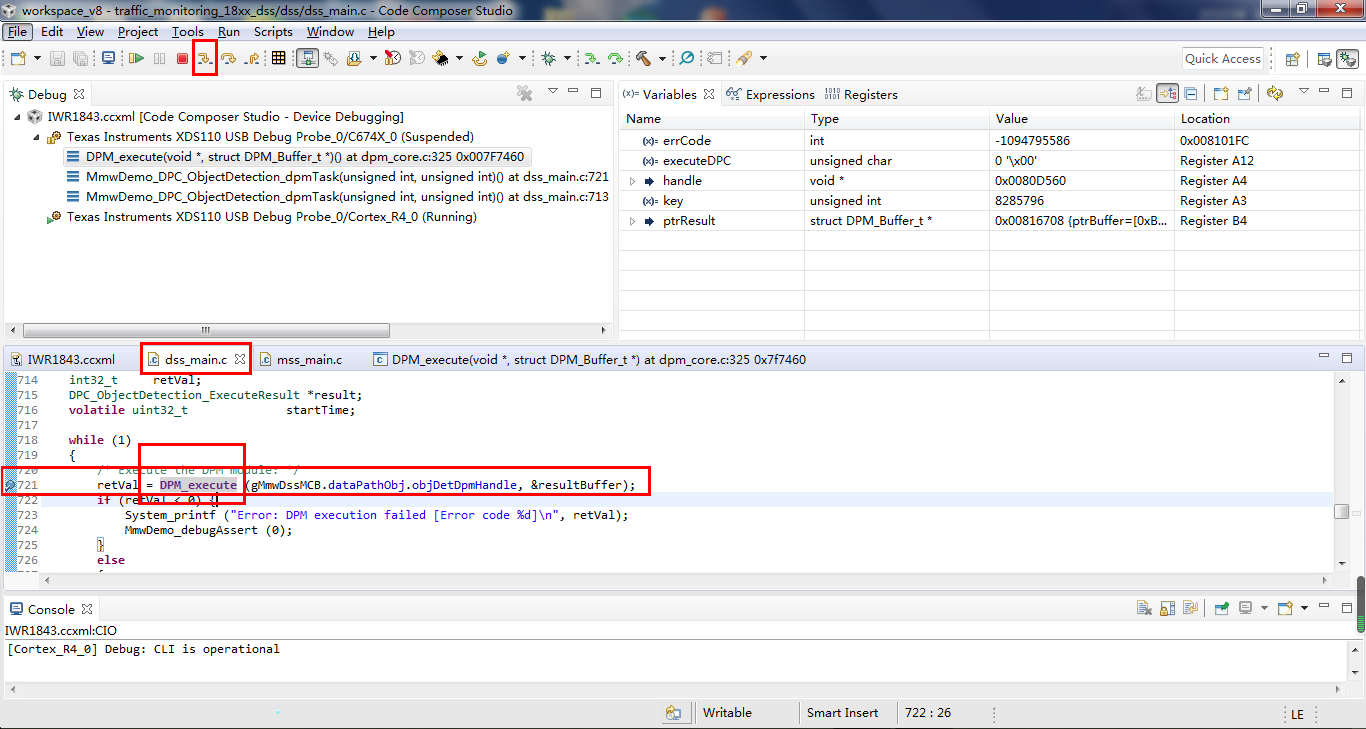
Task: Open Build hammer dropdown arrow
Action: 662,58
